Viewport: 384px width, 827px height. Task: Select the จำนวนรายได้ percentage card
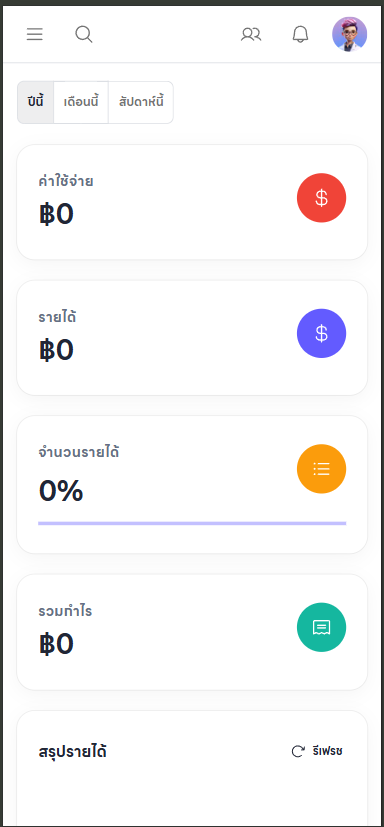coord(192,485)
